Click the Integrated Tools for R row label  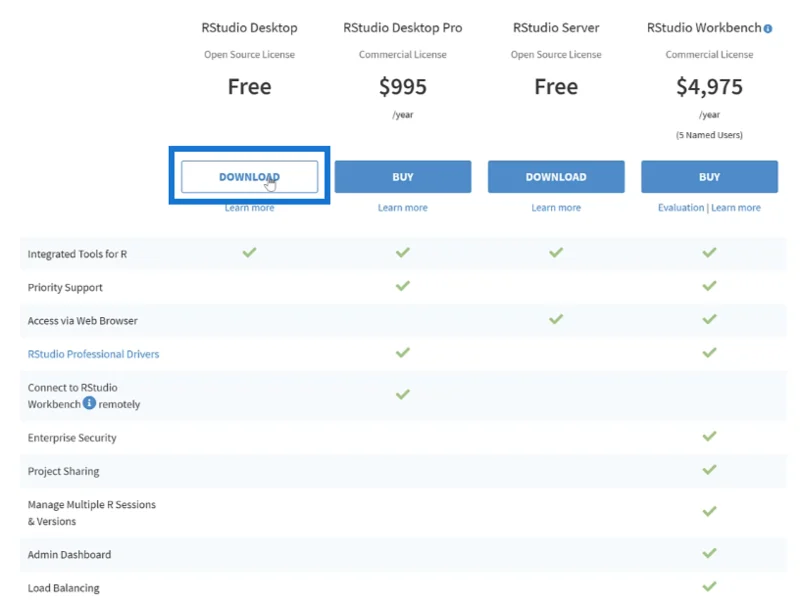77,254
